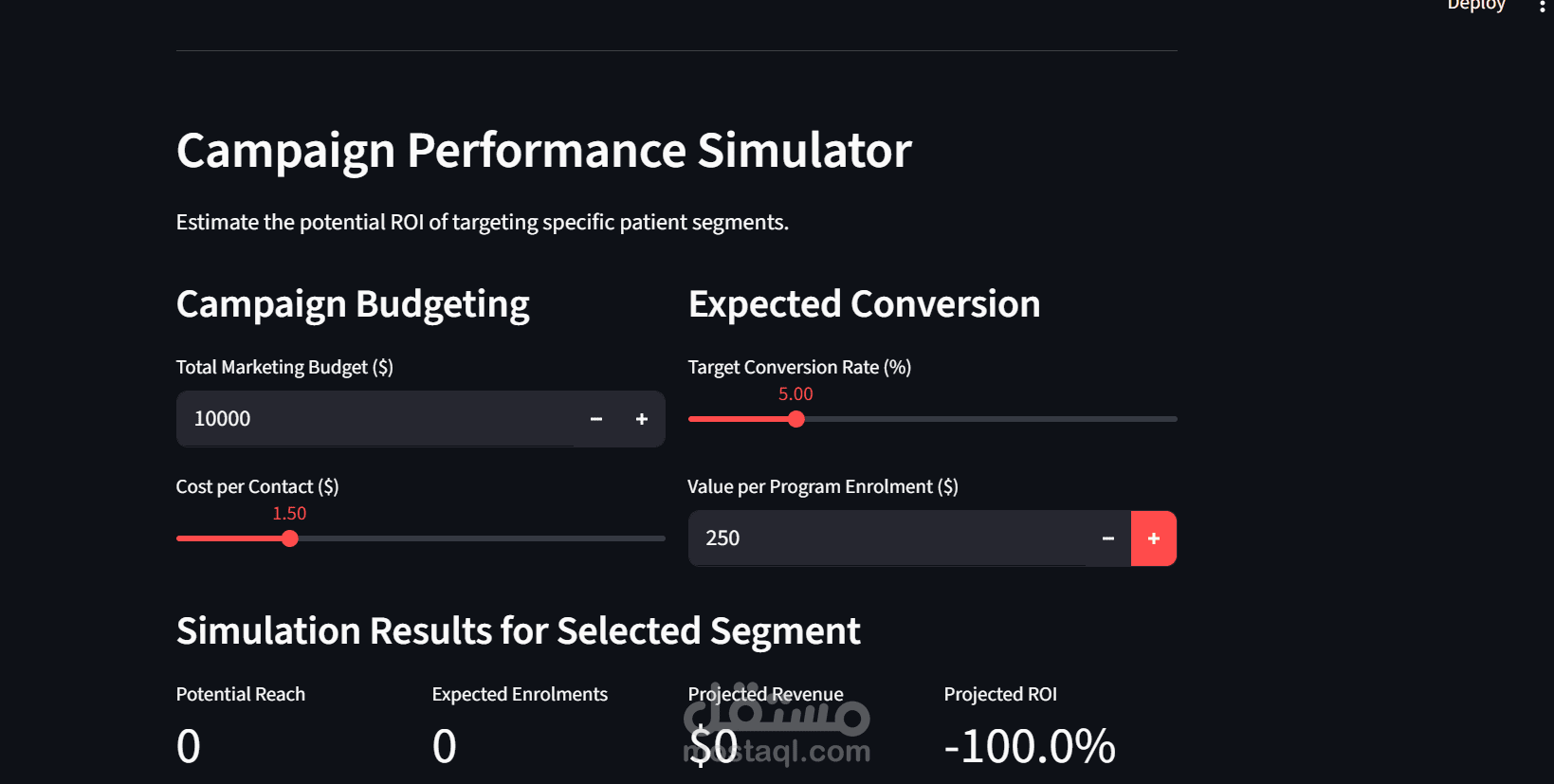Click the Simulation Results for Selected Segment heading
The height and width of the screenshot is (784, 1554).
click(x=518, y=631)
